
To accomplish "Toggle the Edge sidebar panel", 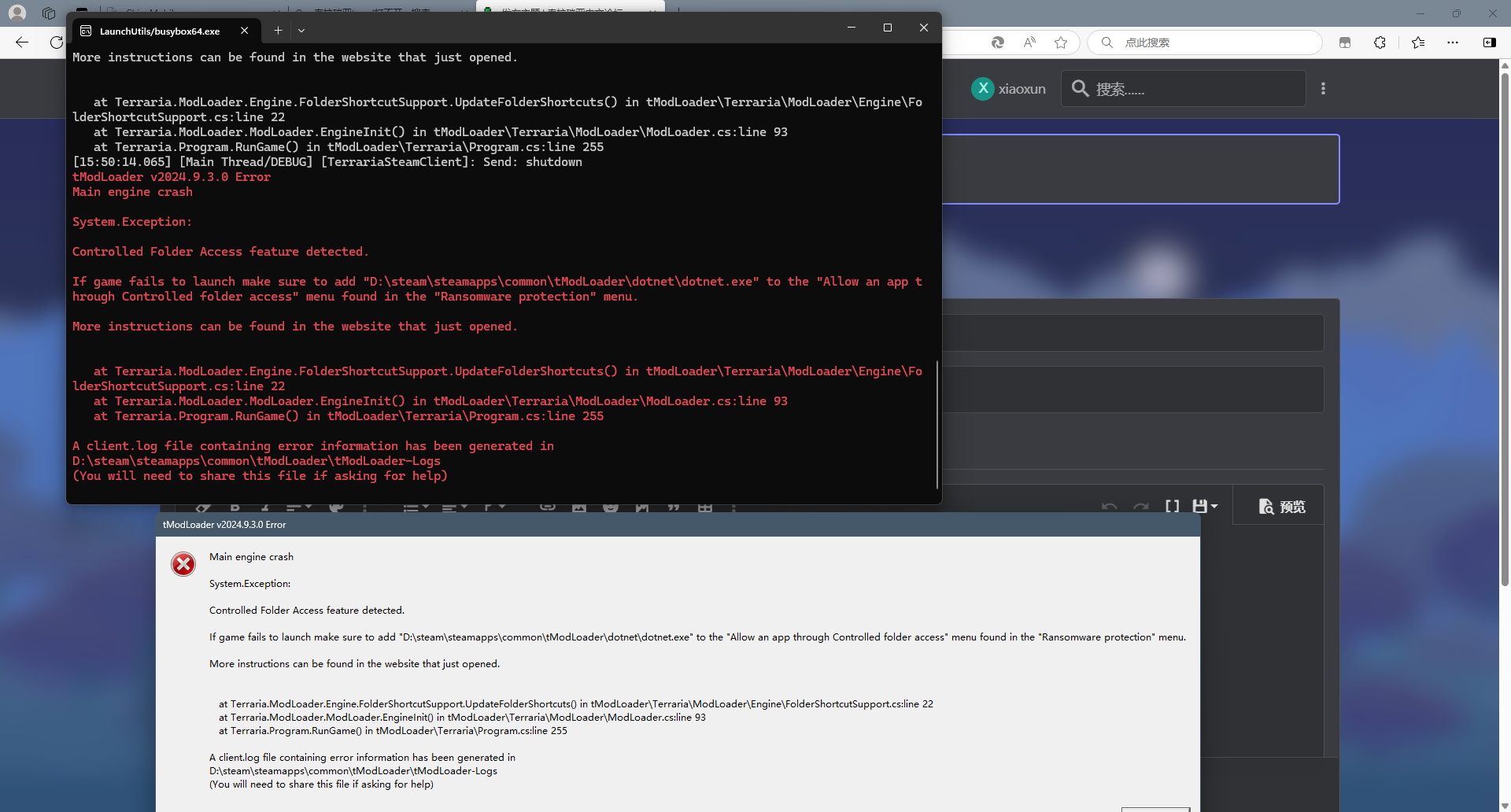I will coord(1489,42).
